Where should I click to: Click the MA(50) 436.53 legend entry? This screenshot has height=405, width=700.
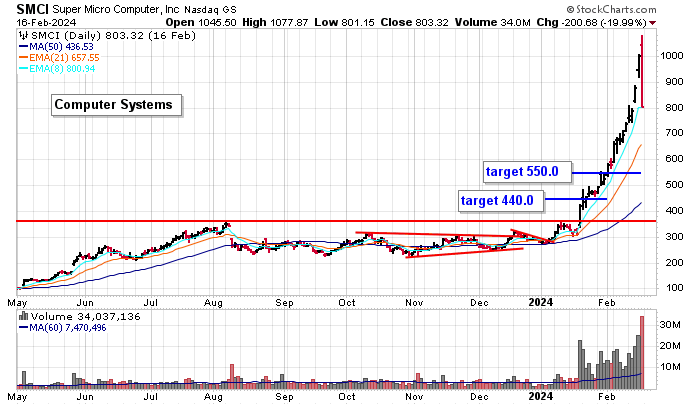click(x=56, y=47)
